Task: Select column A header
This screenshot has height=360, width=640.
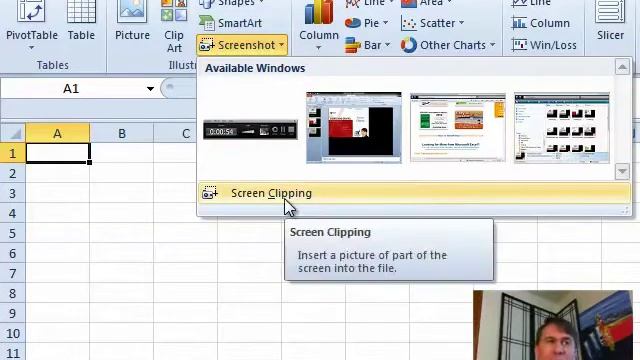Action: coord(58,133)
